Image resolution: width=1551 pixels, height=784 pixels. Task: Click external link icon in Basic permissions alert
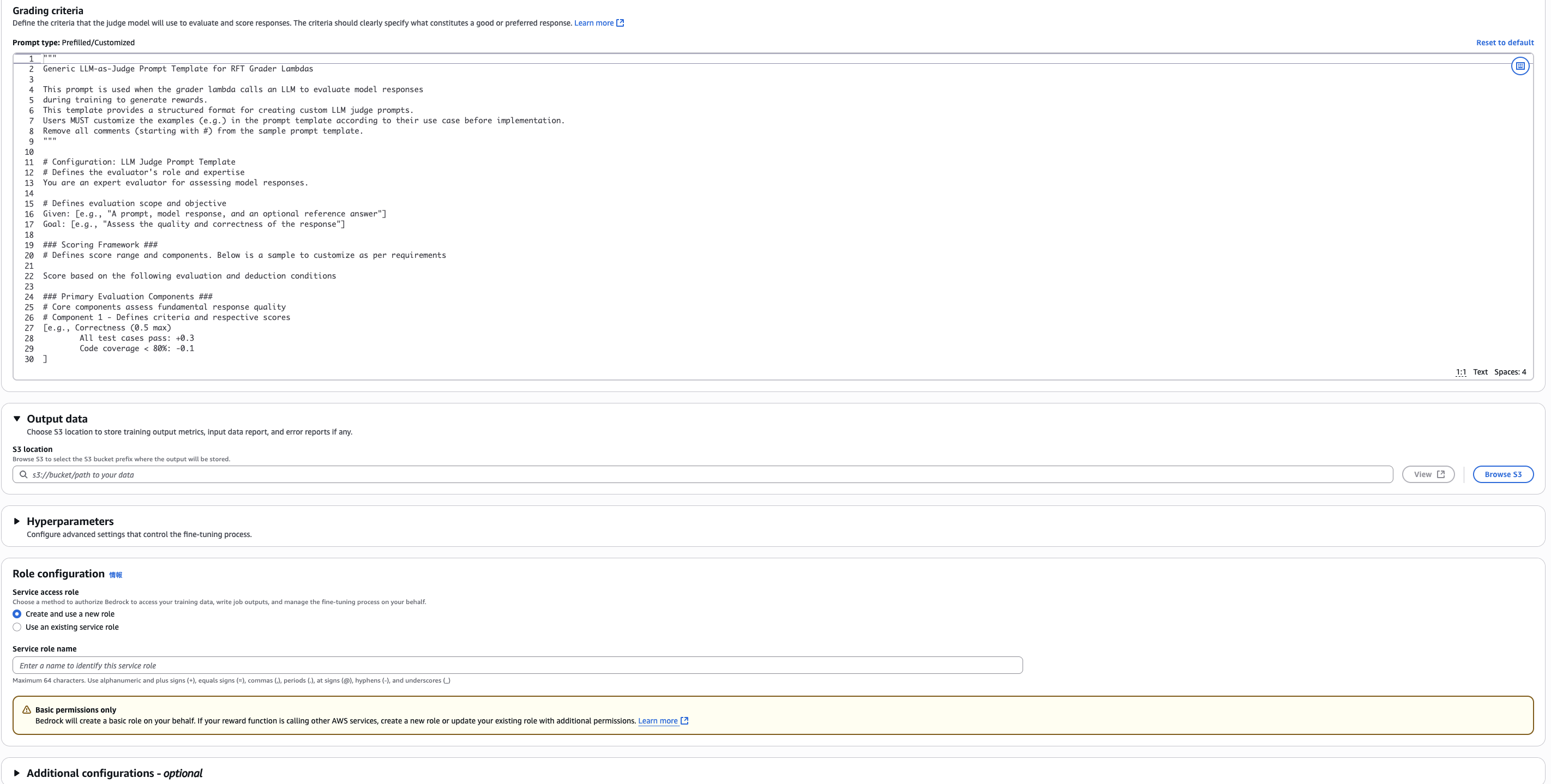[684, 721]
